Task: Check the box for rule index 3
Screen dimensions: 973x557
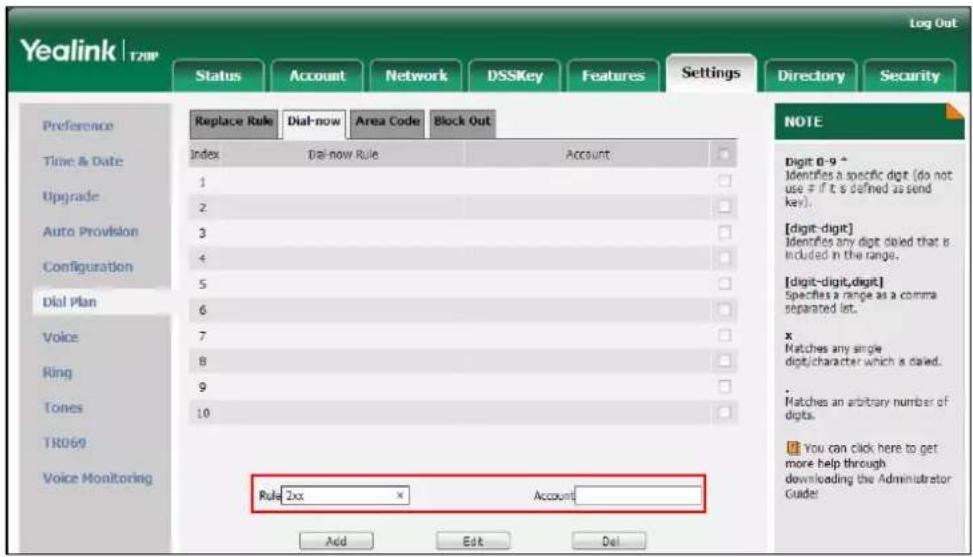Action: pyautogui.click(x=724, y=232)
